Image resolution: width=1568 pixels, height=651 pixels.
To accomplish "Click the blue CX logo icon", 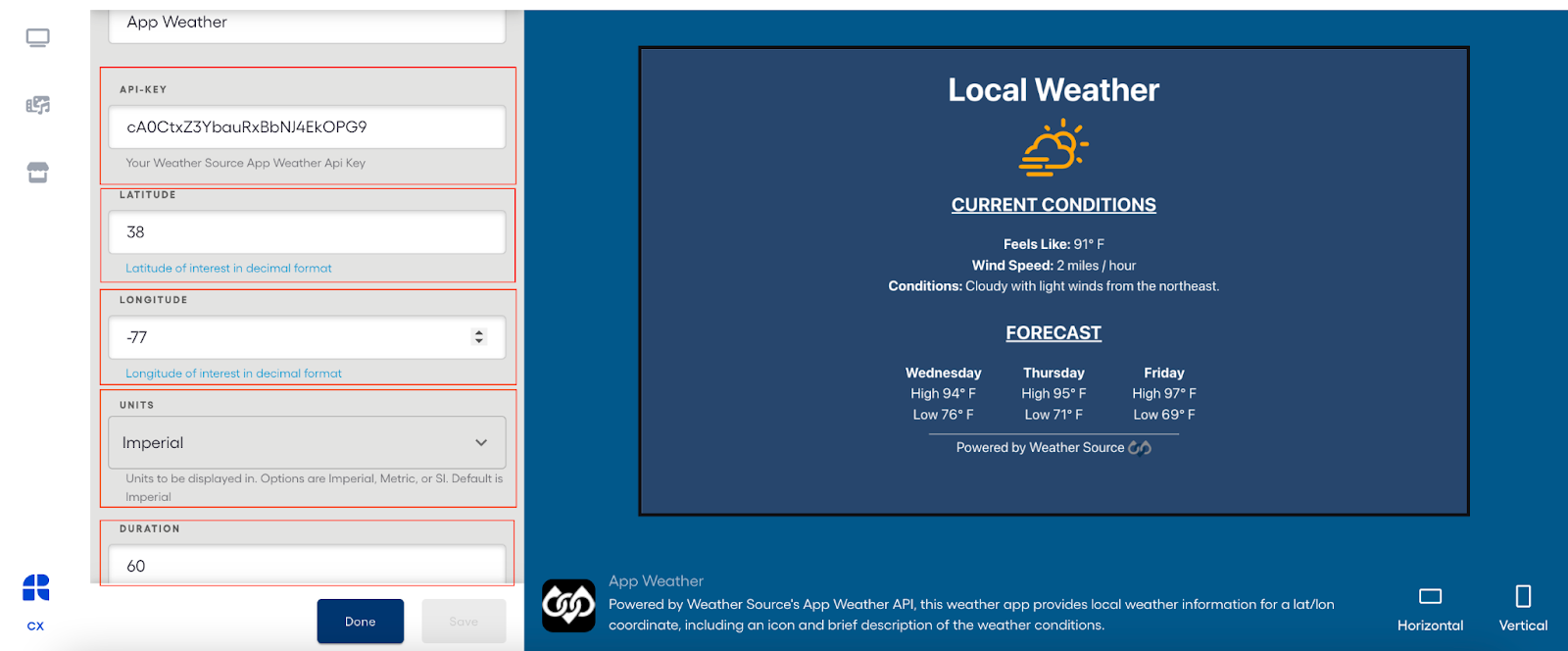I will click(x=36, y=587).
